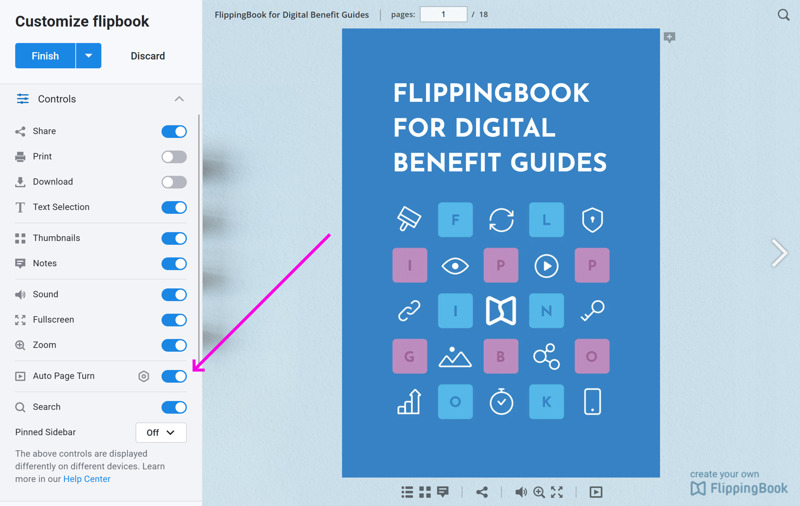Click the Discard button
The height and width of the screenshot is (506, 800).
coord(147,56)
